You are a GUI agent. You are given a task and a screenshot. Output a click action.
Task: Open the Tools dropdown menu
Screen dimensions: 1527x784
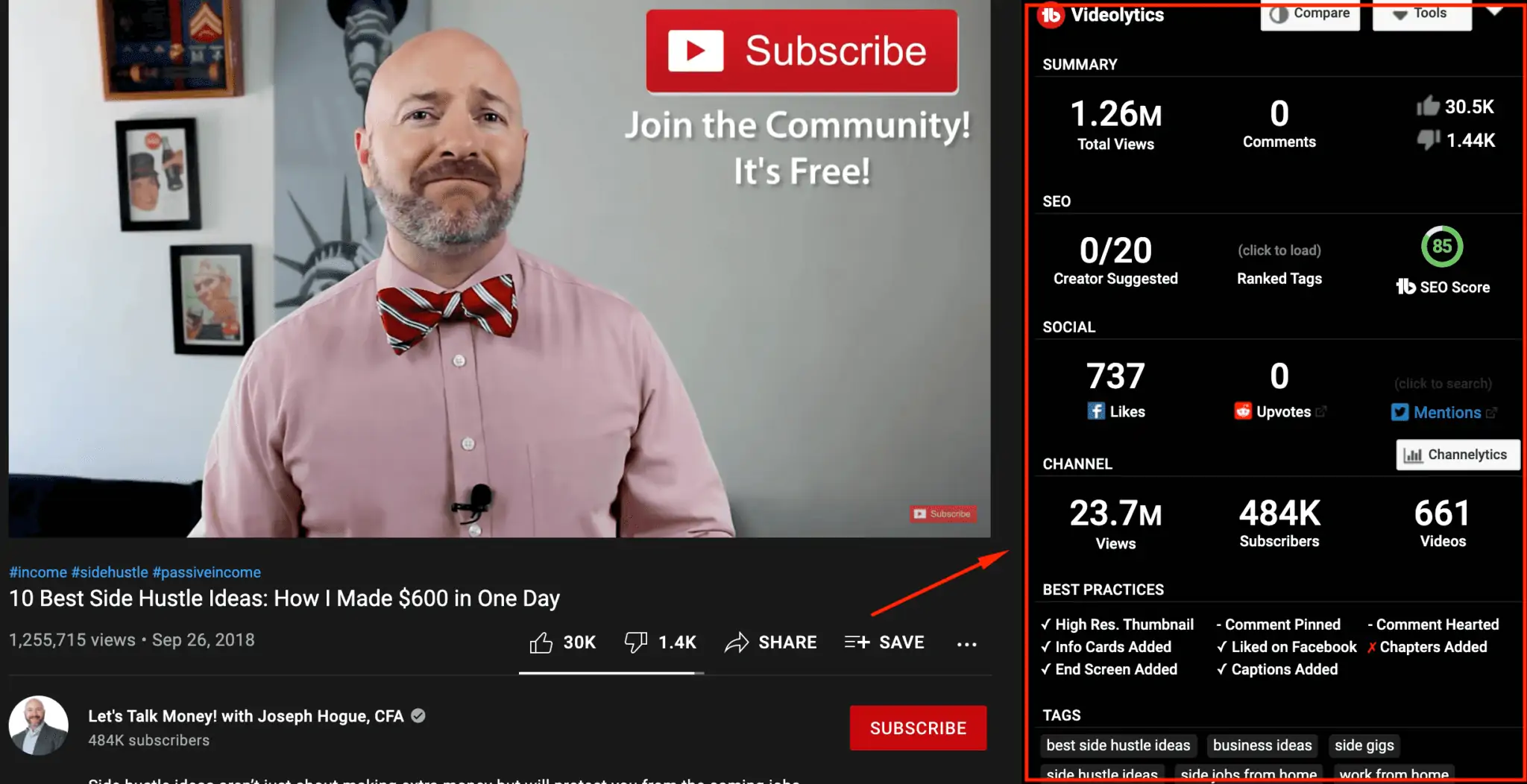pyautogui.click(x=1422, y=14)
